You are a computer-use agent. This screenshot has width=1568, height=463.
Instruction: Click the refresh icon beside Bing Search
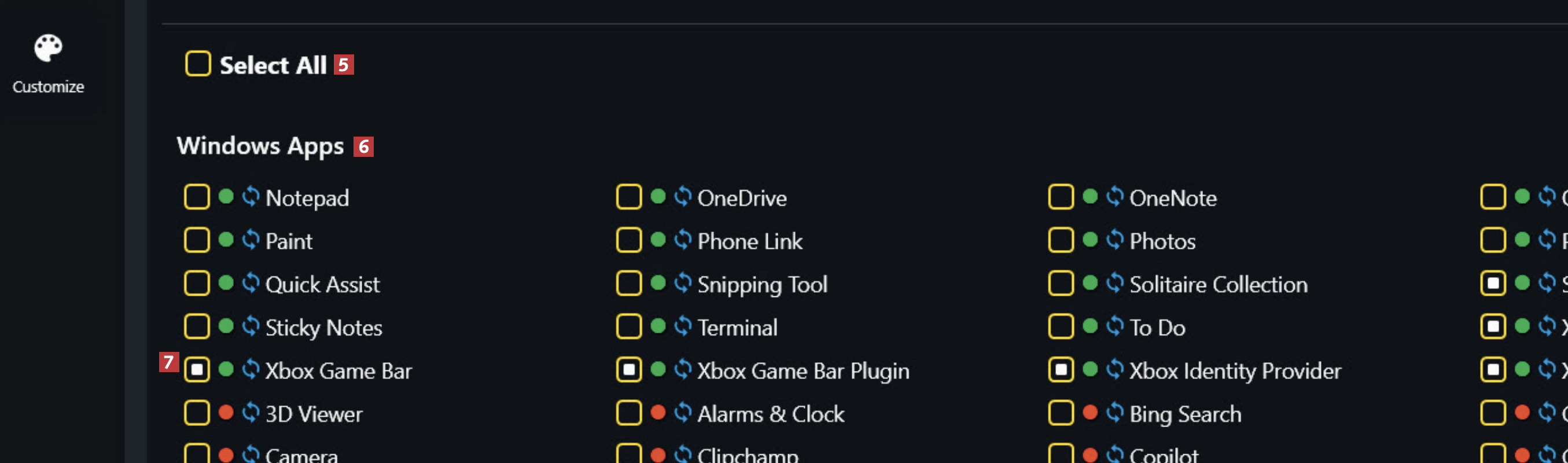pos(1115,413)
